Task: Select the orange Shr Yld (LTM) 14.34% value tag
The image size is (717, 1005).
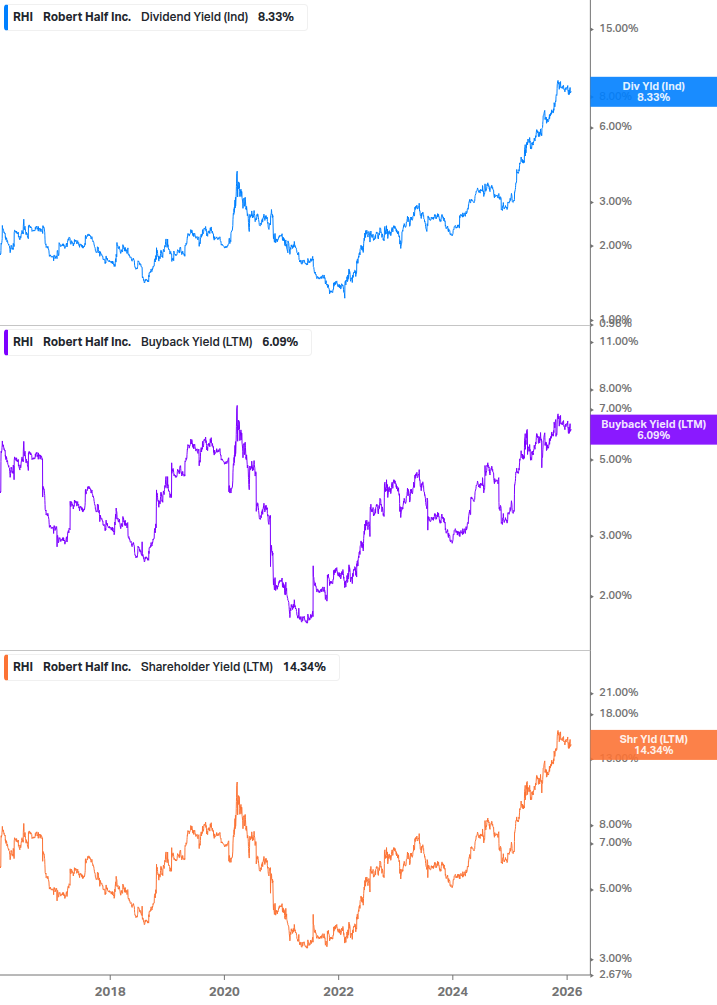Action: coord(654,745)
